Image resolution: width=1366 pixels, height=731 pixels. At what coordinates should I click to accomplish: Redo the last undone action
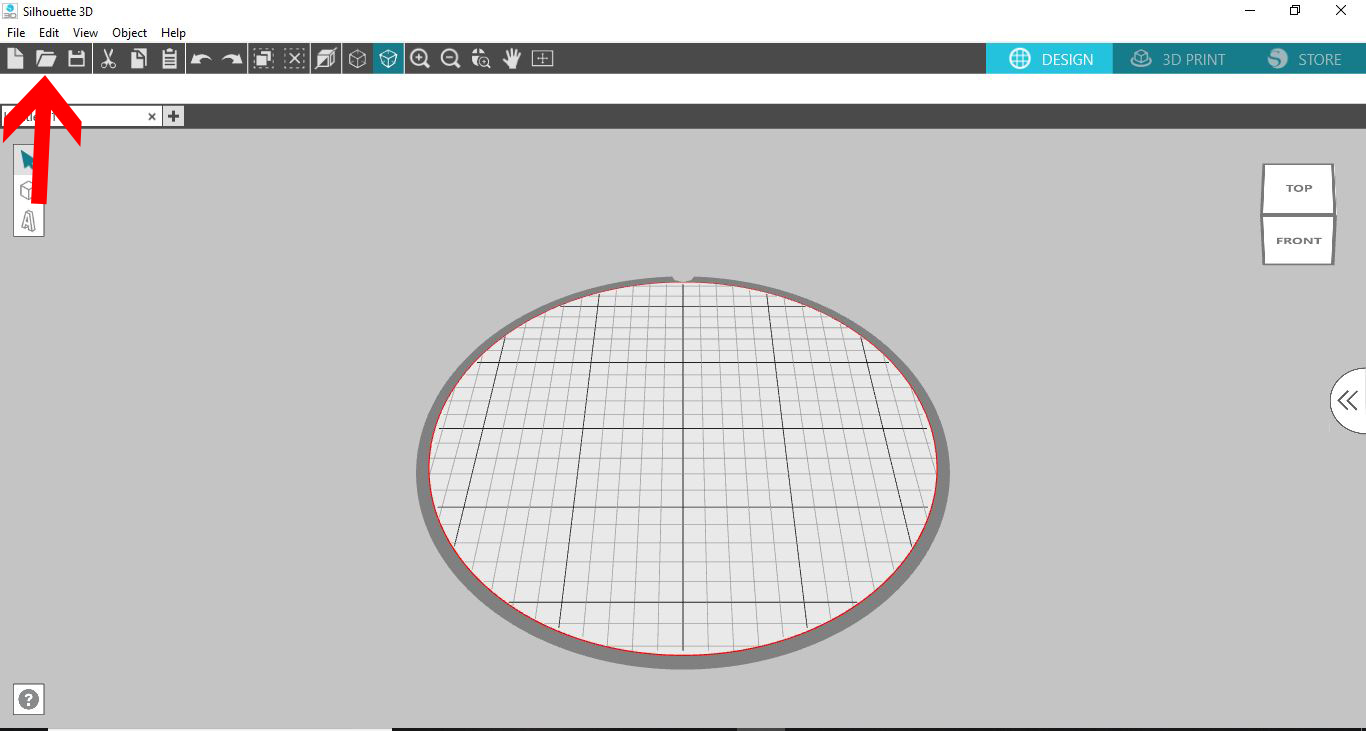coord(232,59)
